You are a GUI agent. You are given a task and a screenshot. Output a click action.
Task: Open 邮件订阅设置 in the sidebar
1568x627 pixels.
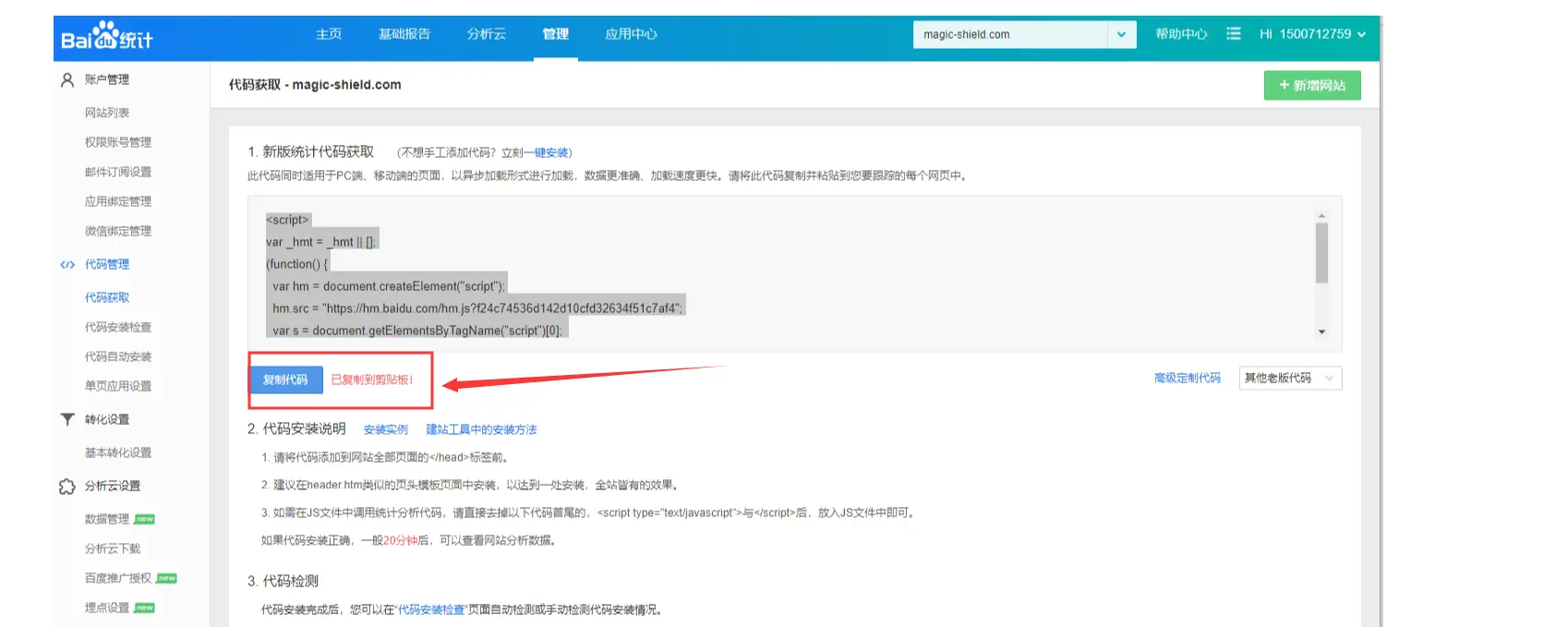[118, 172]
